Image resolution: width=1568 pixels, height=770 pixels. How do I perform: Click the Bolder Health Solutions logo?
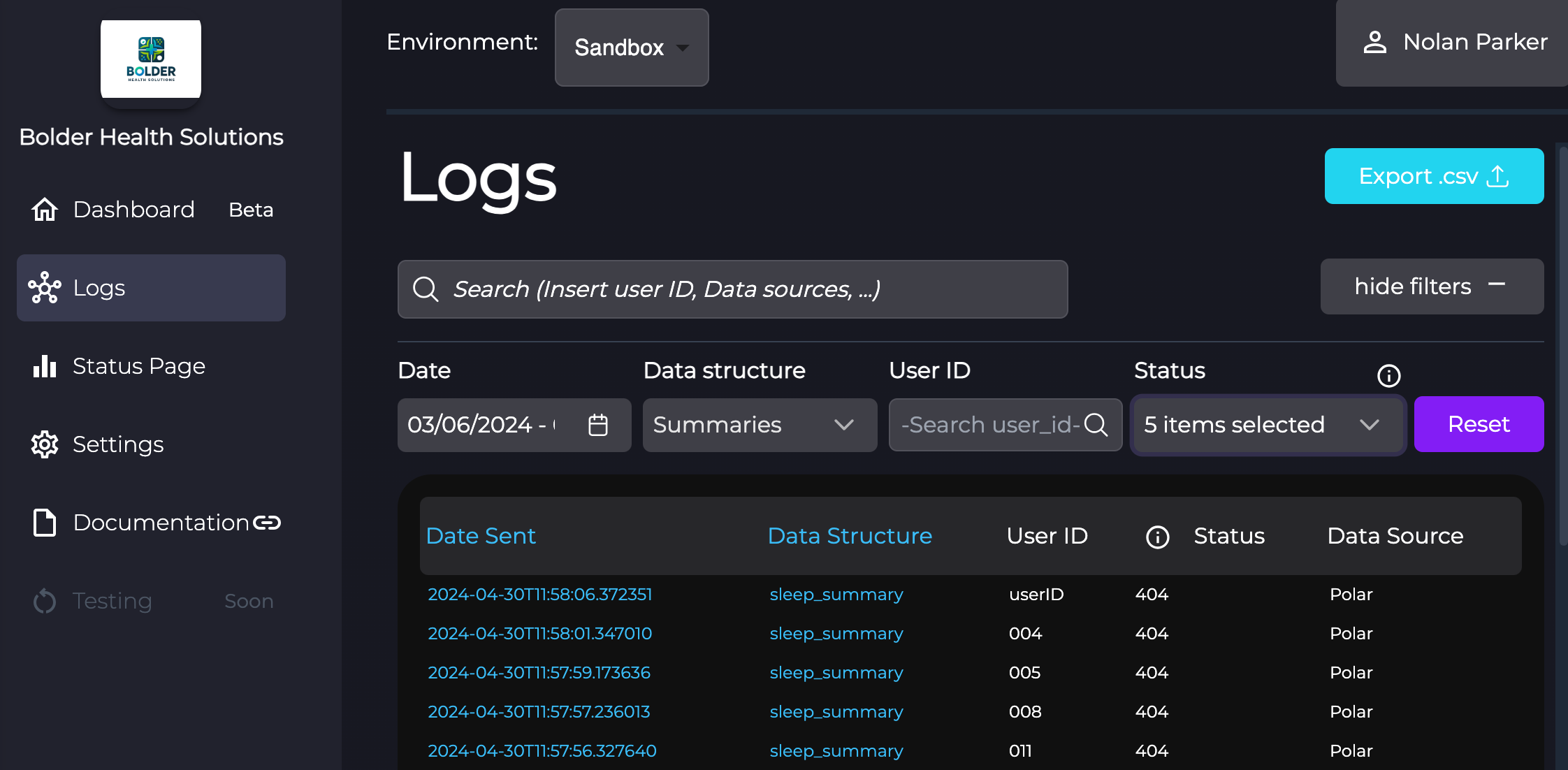[x=151, y=59]
